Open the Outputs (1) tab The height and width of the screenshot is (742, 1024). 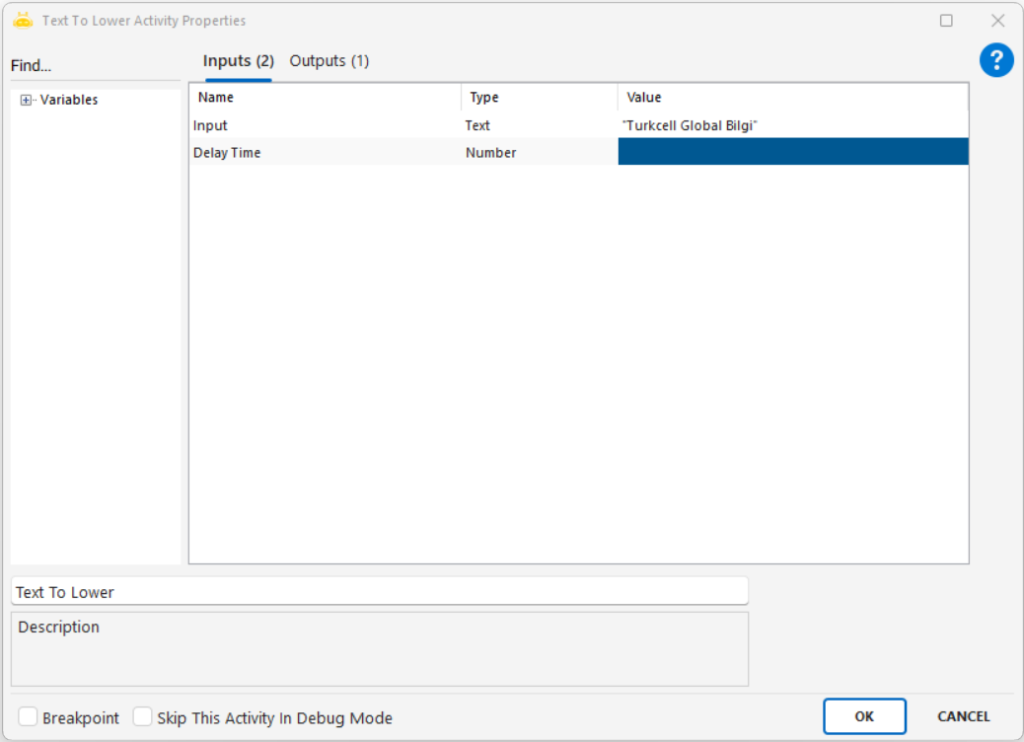[329, 61]
